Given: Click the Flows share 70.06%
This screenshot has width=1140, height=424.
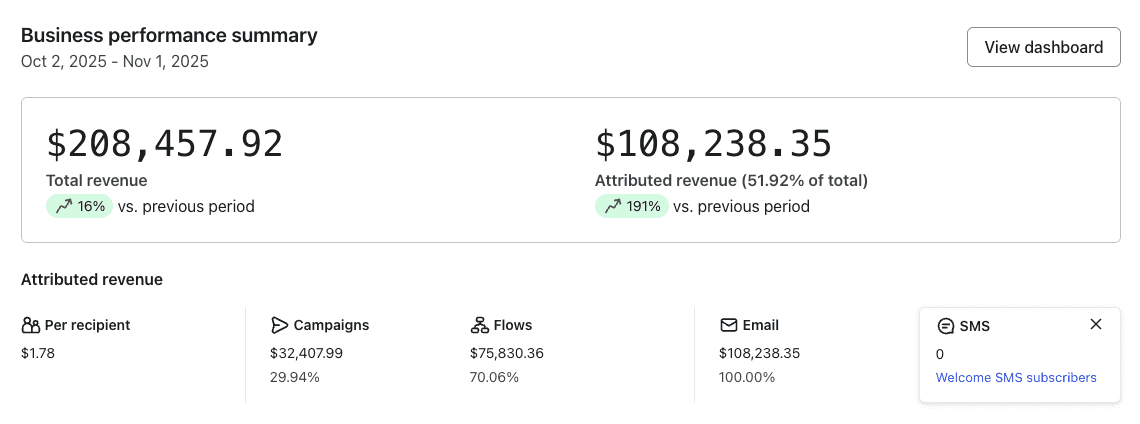Looking at the screenshot, I should tap(495, 377).
